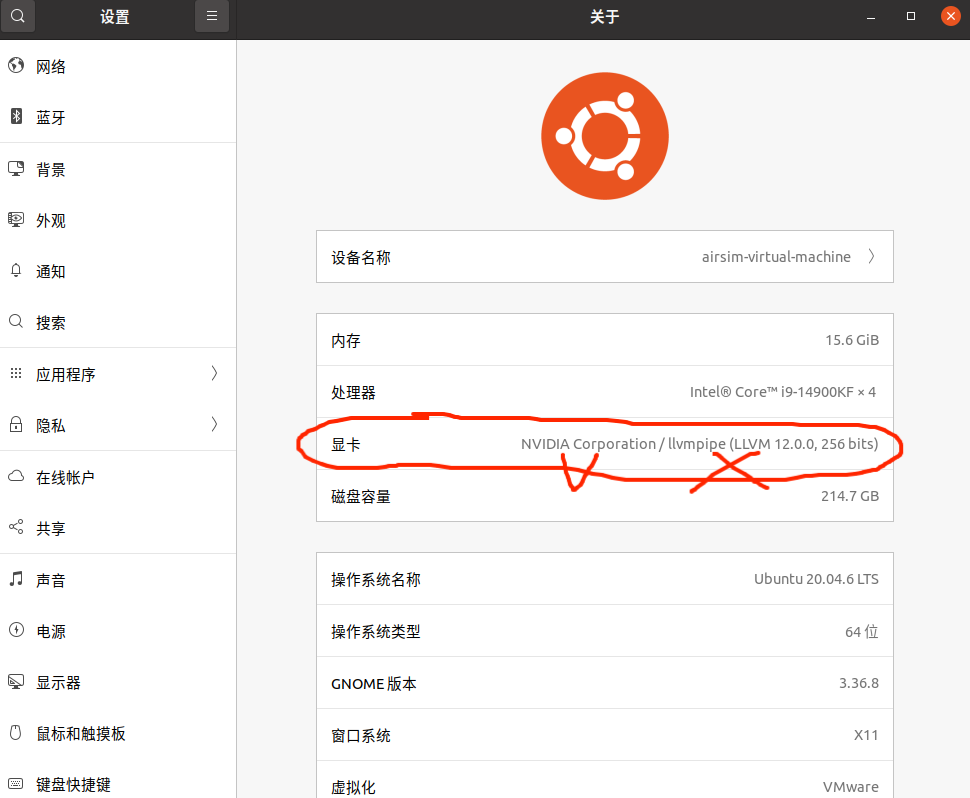The image size is (970, 798).
Task: Click the 在线帐户 cloud icon
Action: point(16,476)
